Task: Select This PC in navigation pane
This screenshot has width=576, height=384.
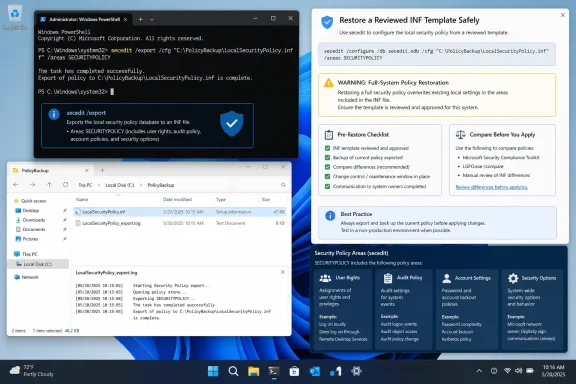Action: (x=26, y=254)
